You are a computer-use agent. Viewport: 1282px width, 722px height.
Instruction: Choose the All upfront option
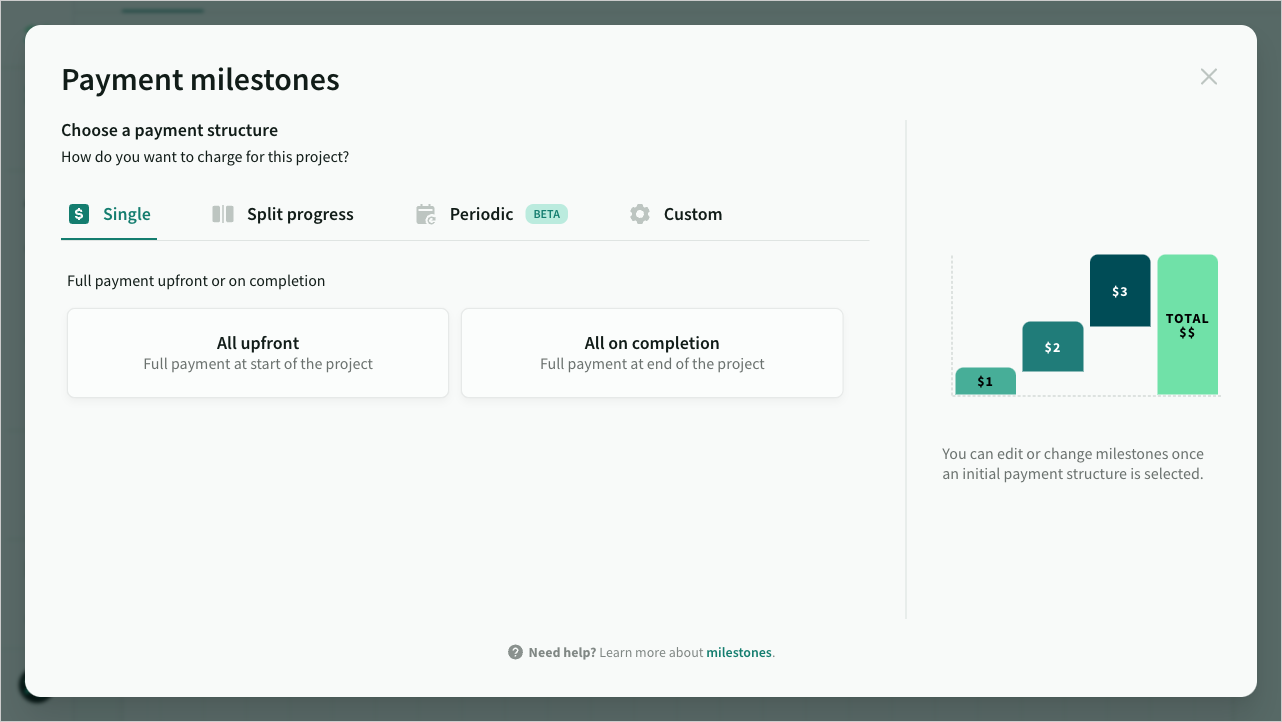click(258, 353)
